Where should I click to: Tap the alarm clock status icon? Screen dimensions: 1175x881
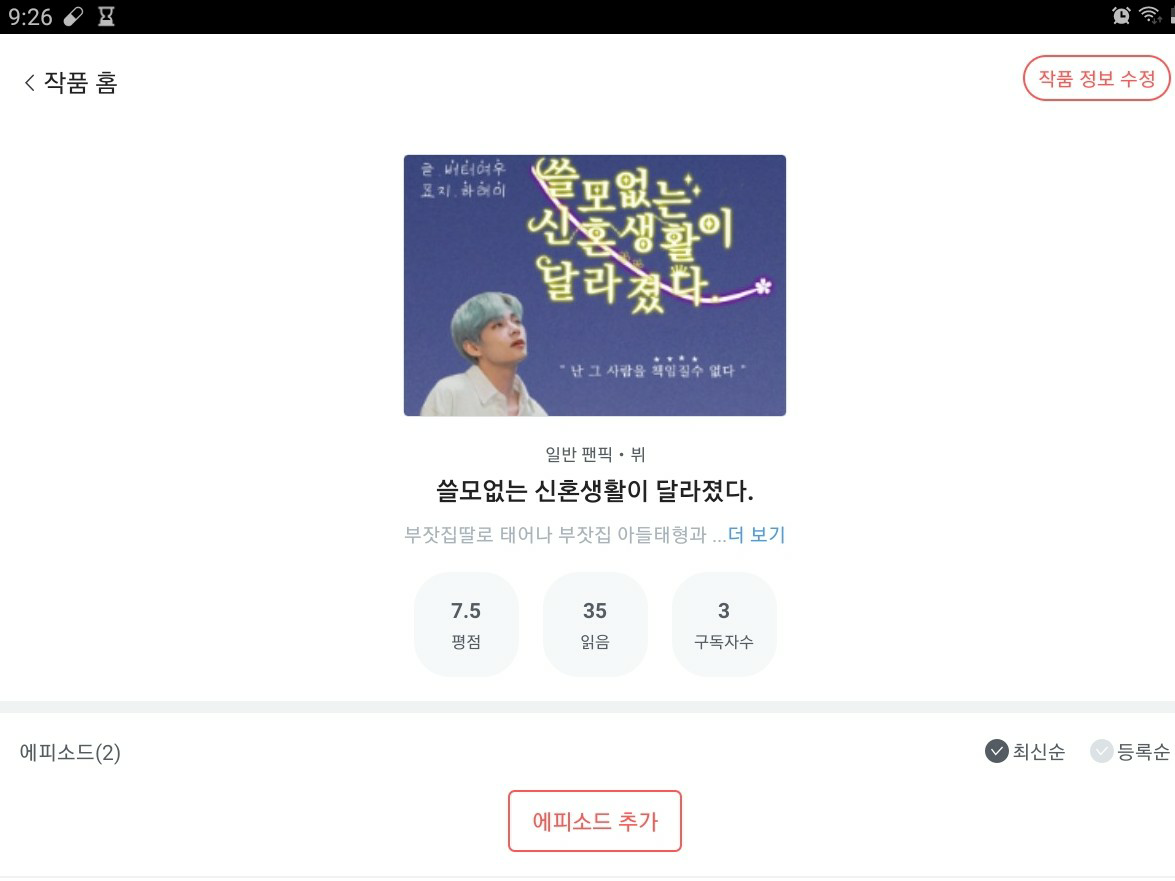pos(1121,16)
